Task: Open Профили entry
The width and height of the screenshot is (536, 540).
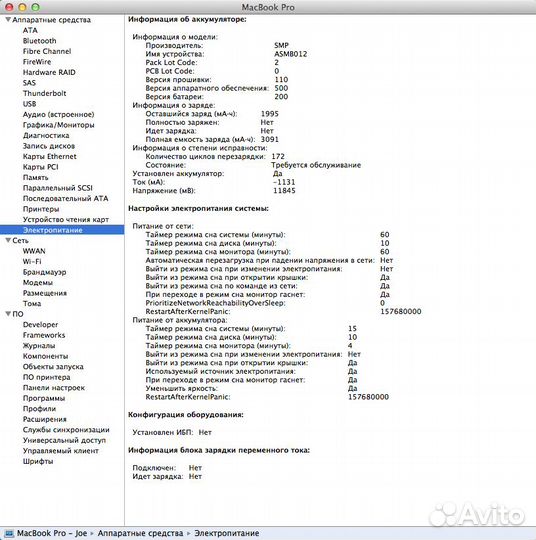Action: click(39, 408)
